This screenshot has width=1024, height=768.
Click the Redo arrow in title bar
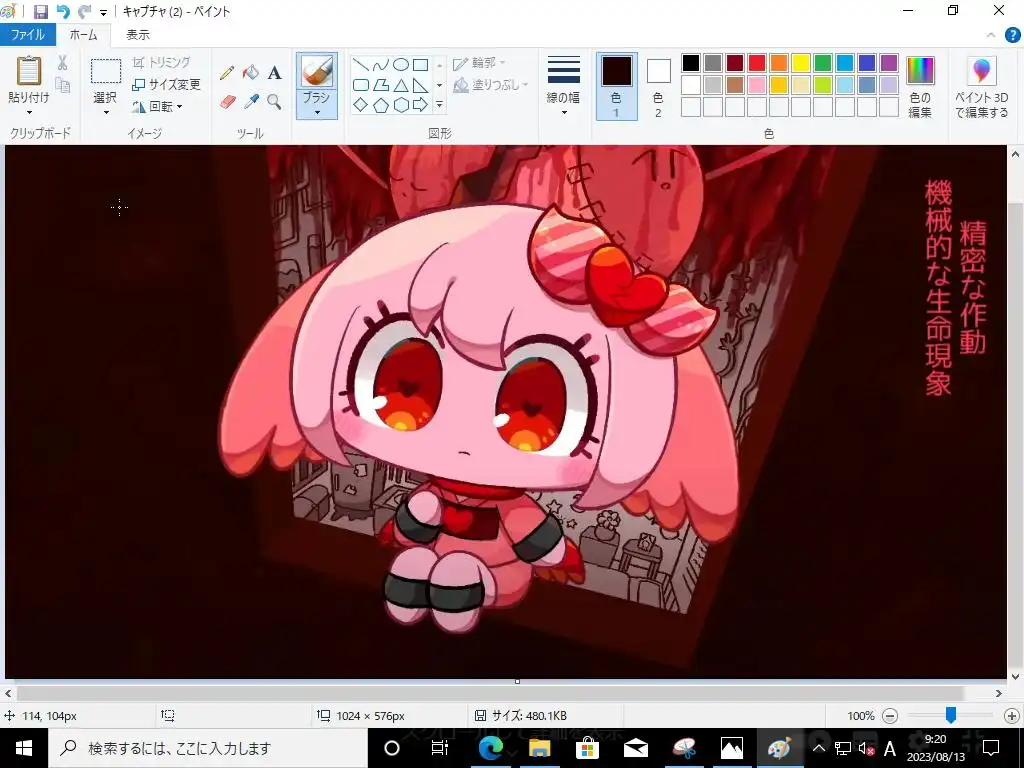(x=84, y=11)
